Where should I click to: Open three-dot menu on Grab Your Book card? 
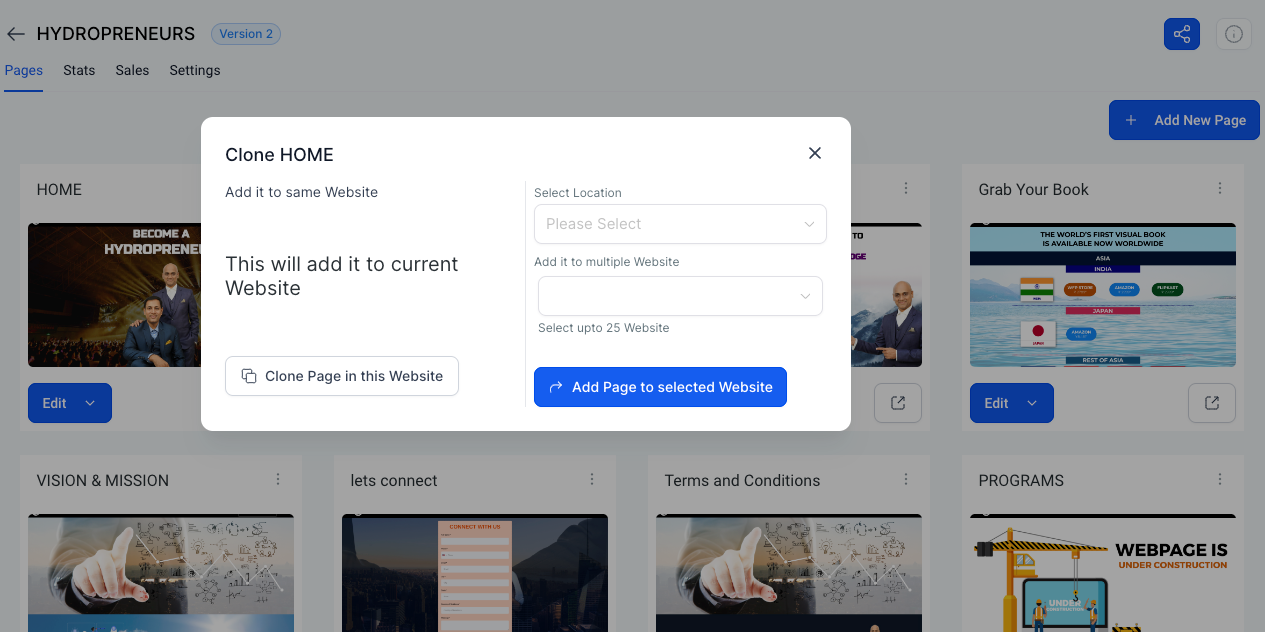[x=1220, y=189]
